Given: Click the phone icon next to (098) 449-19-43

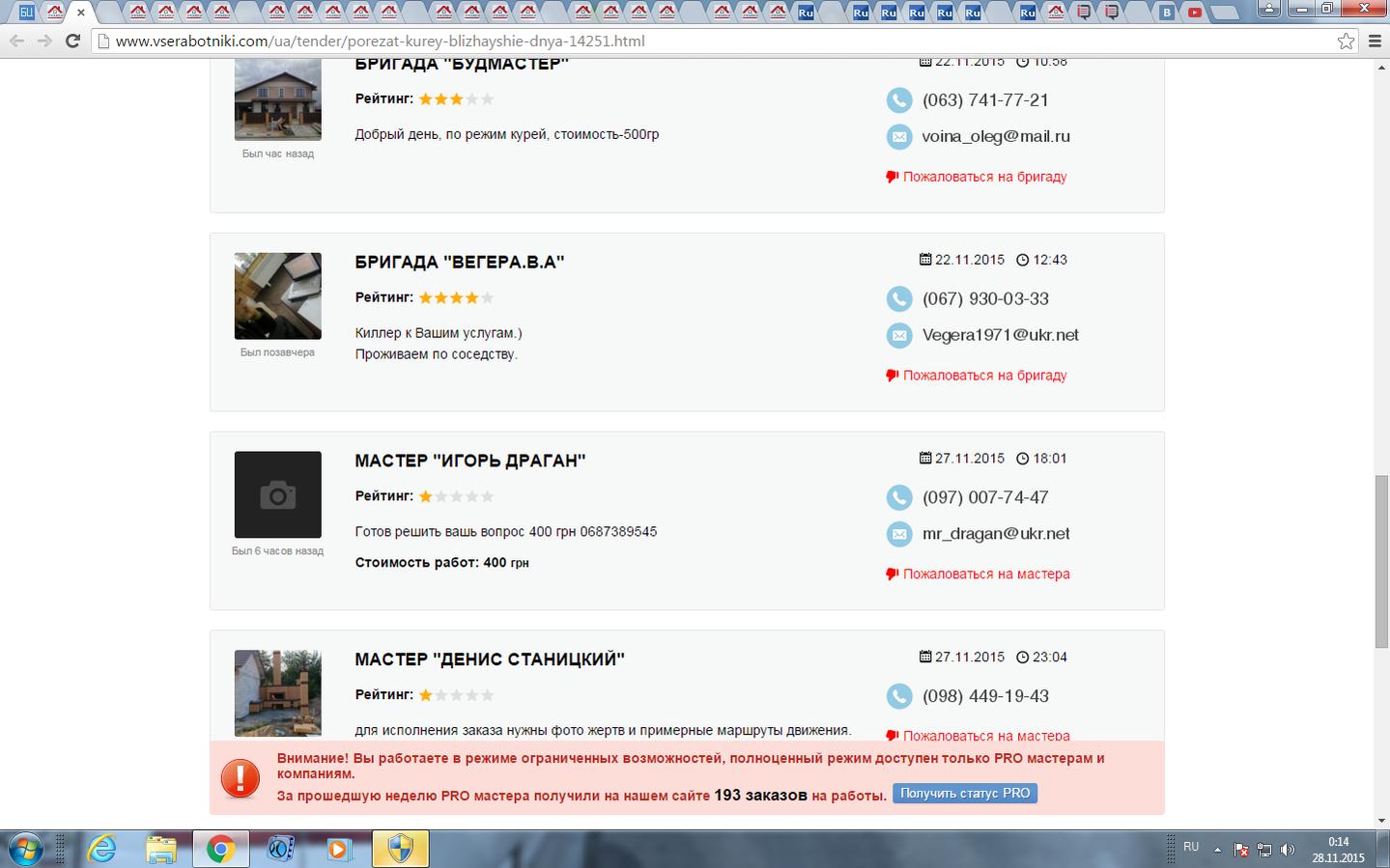Looking at the screenshot, I should point(899,696).
